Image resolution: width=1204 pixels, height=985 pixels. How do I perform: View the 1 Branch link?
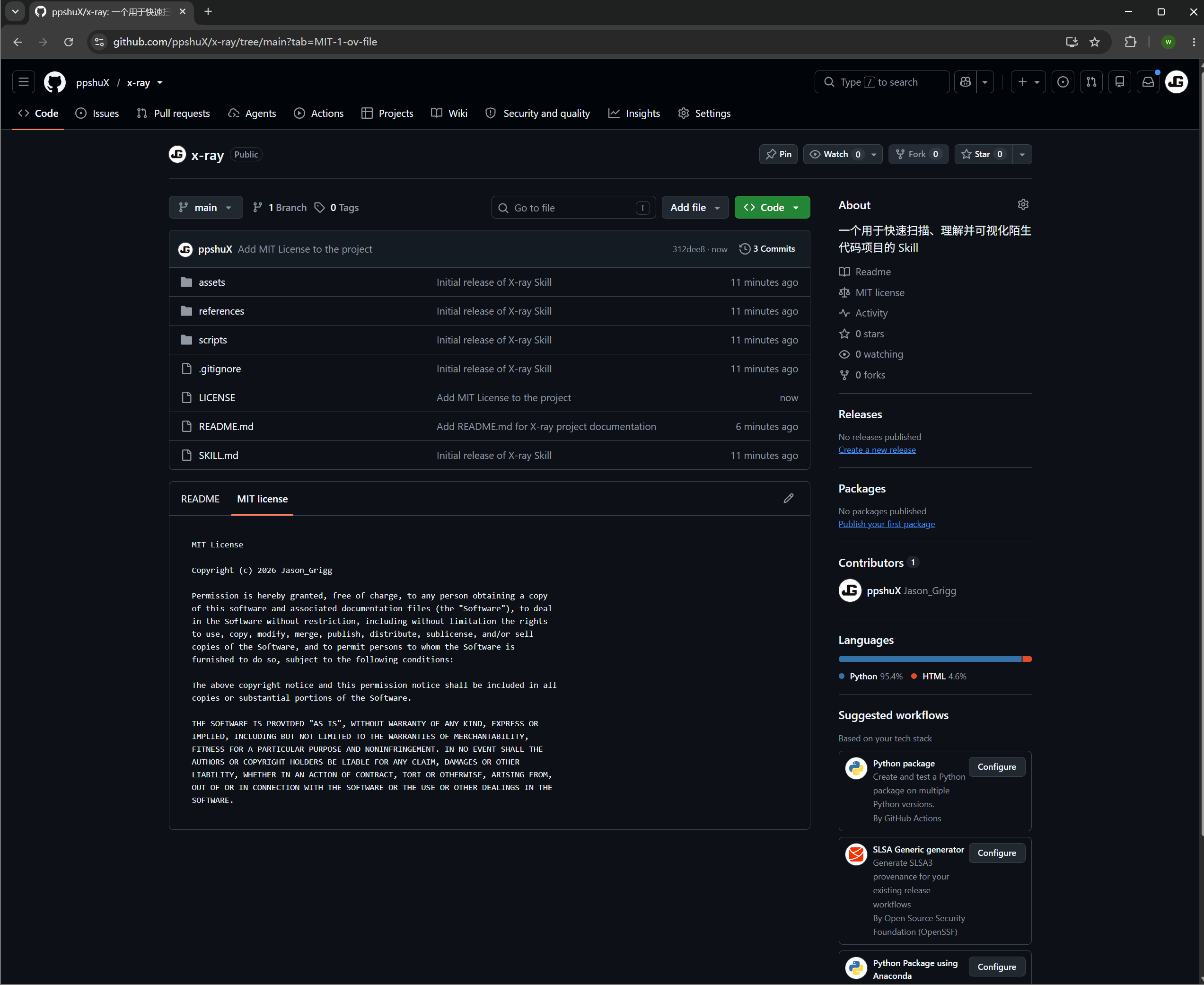tap(280, 208)
